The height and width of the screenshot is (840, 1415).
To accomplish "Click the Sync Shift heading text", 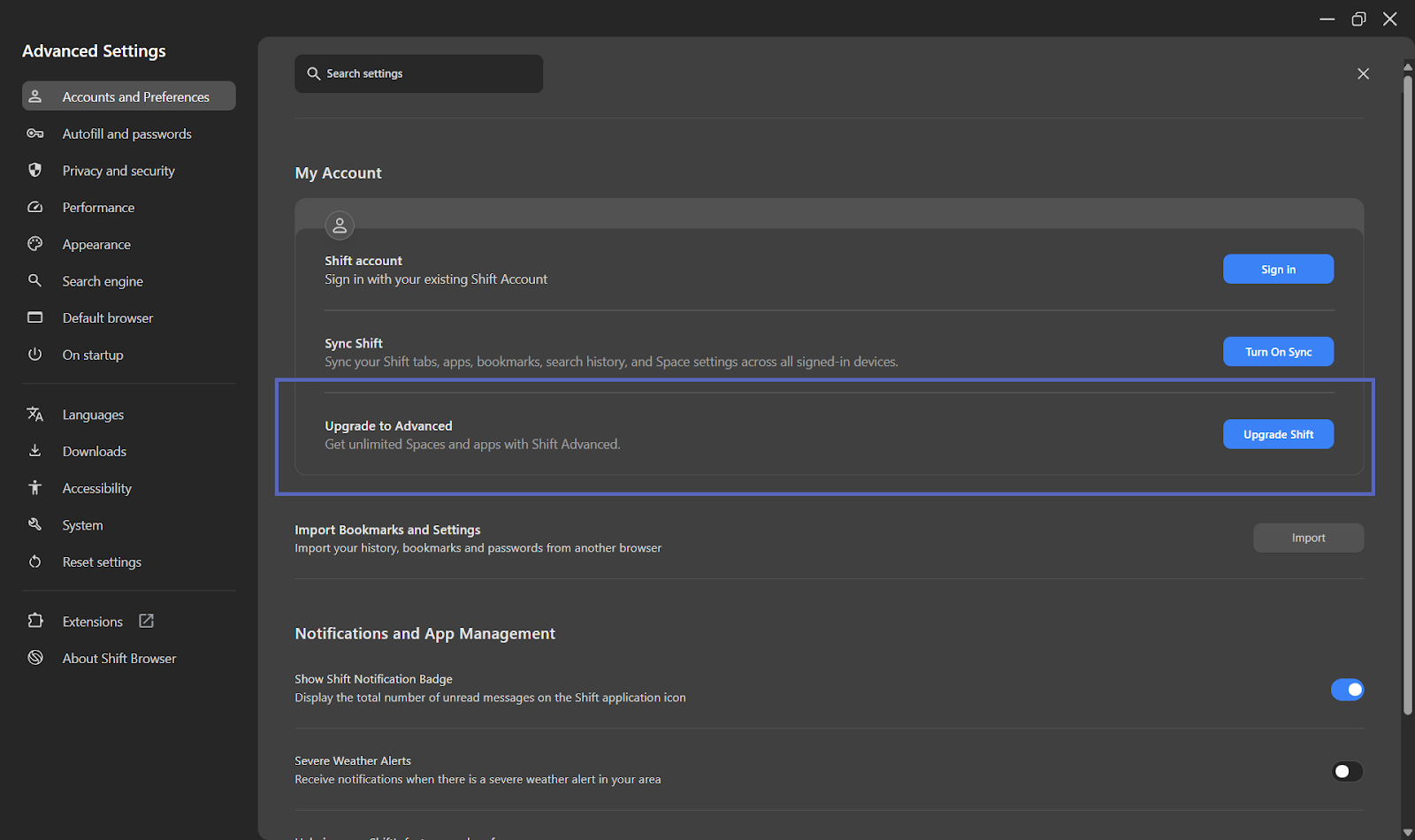I will [x=354, y=343].
